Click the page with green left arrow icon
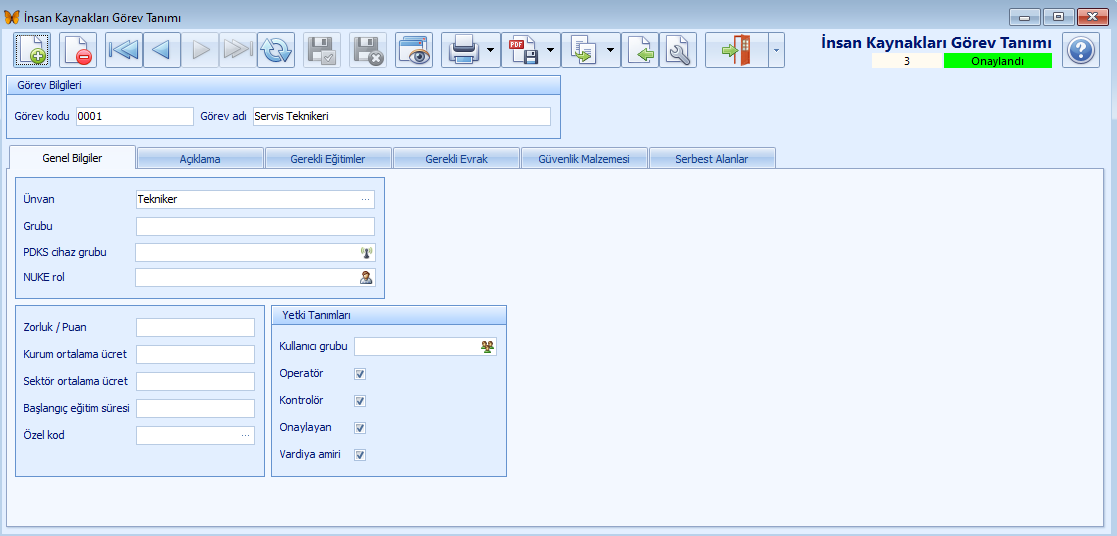Viewport: 1117px width, 536px height. (x=640, y=50)
